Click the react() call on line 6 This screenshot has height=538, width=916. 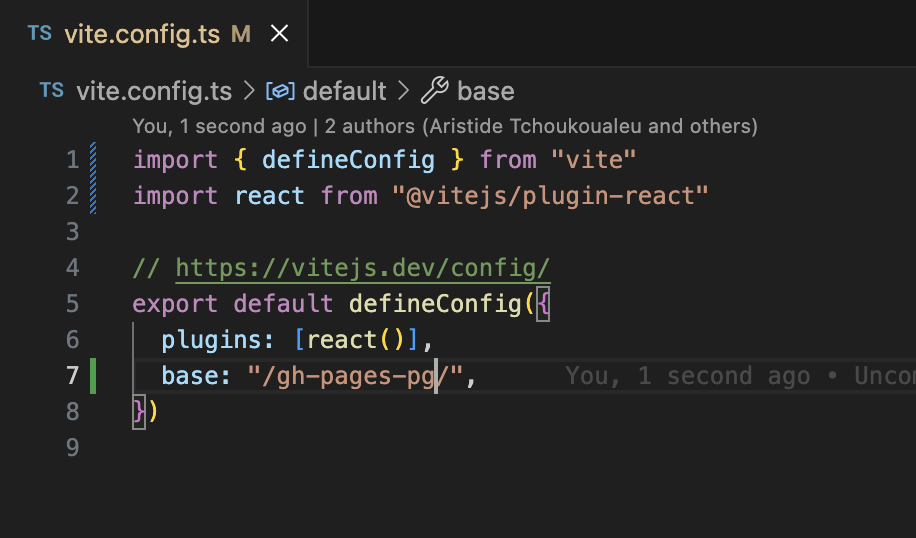click(355, 340)
